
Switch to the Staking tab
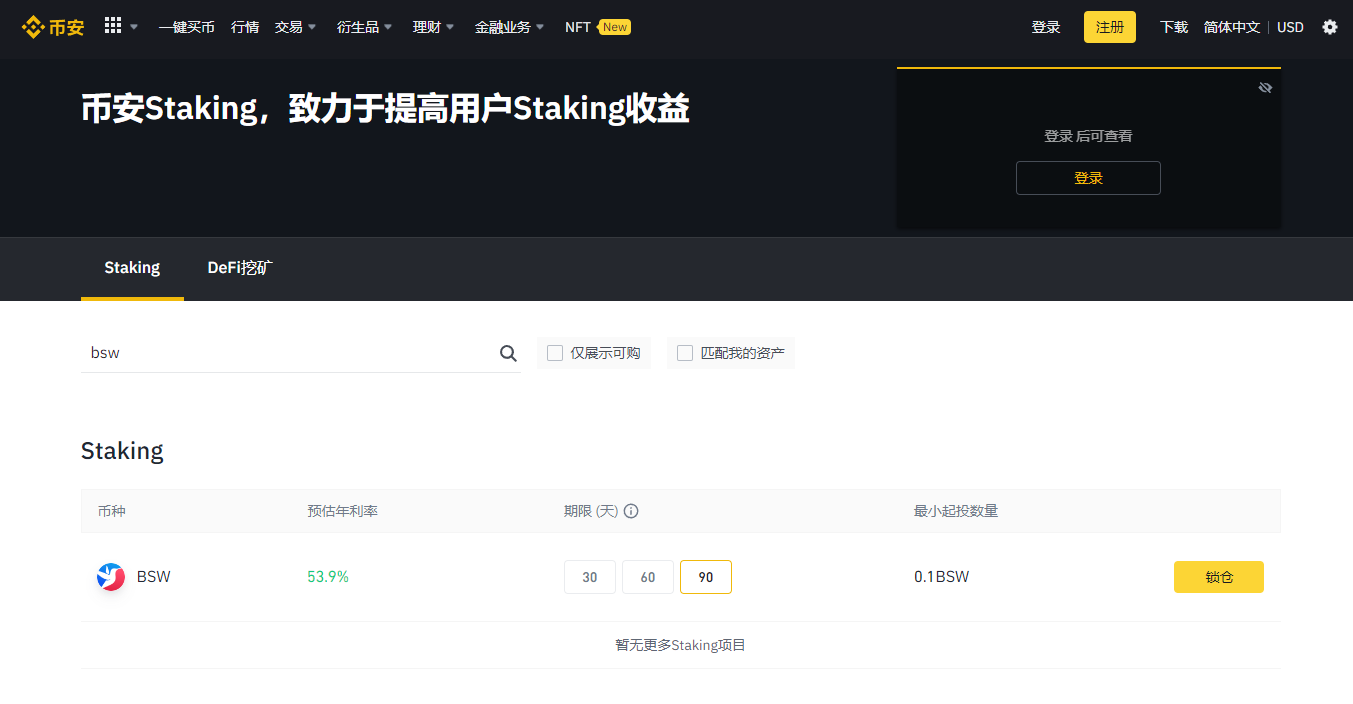click(132, 268)
